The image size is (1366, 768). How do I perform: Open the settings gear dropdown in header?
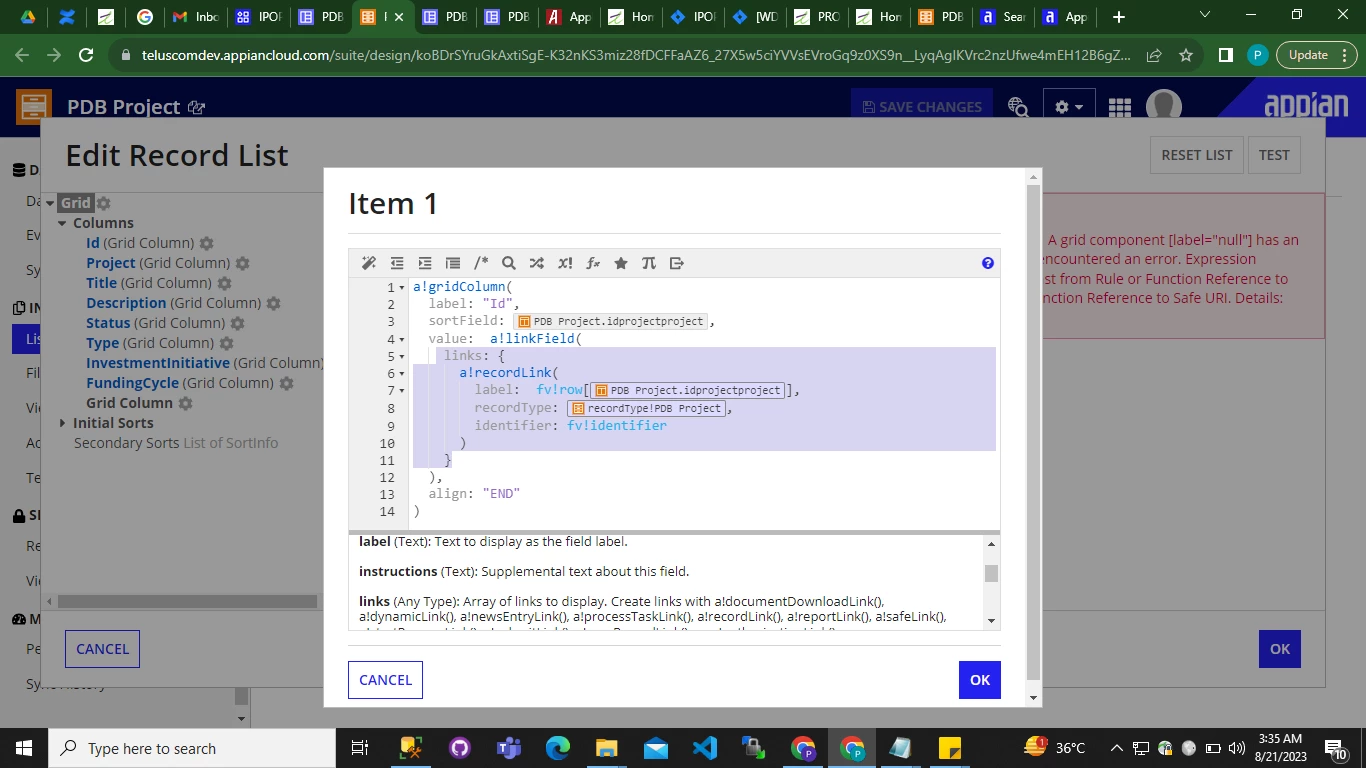1069,107
